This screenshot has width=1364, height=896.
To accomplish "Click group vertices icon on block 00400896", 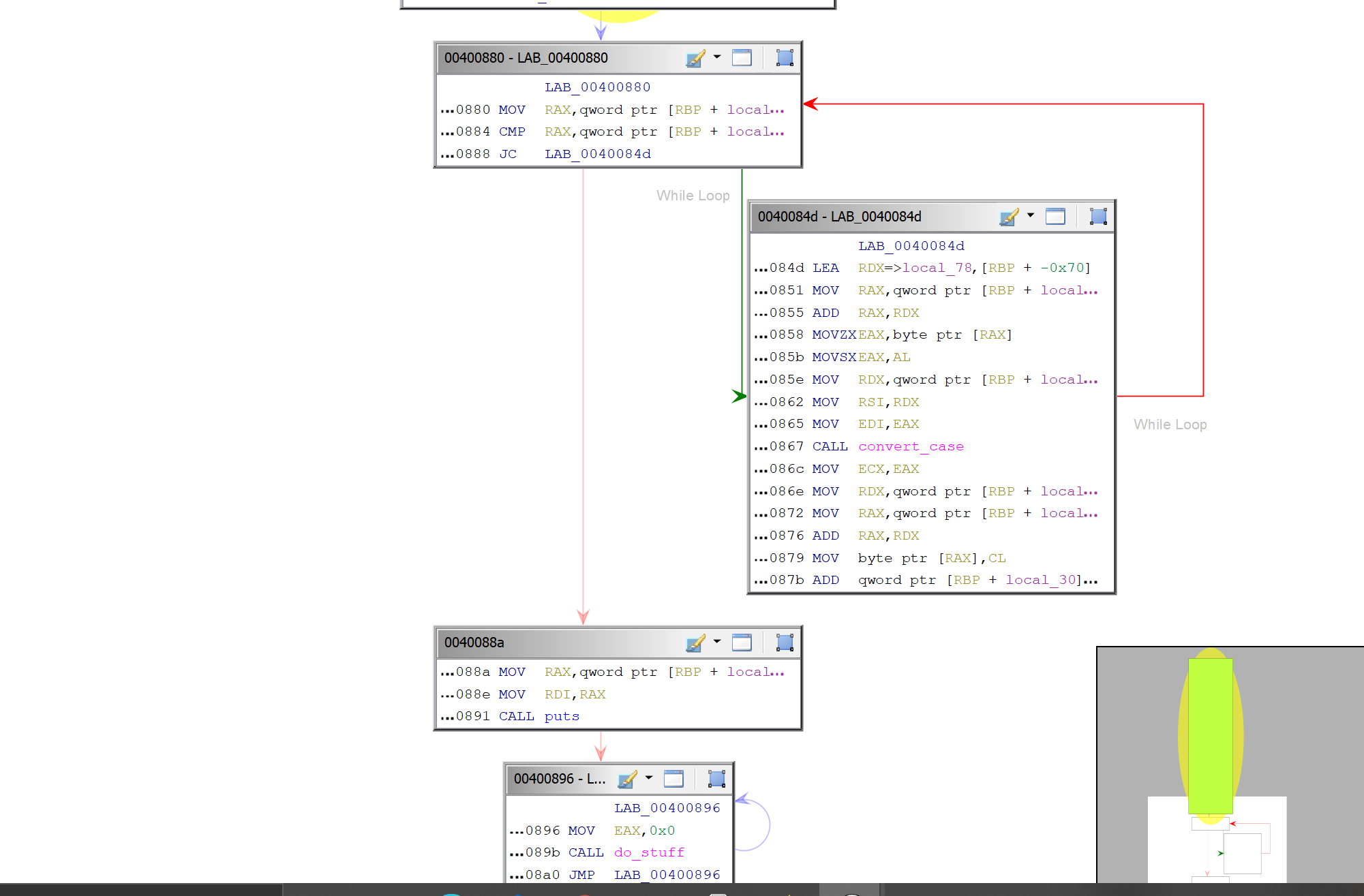I will (716, 779).
